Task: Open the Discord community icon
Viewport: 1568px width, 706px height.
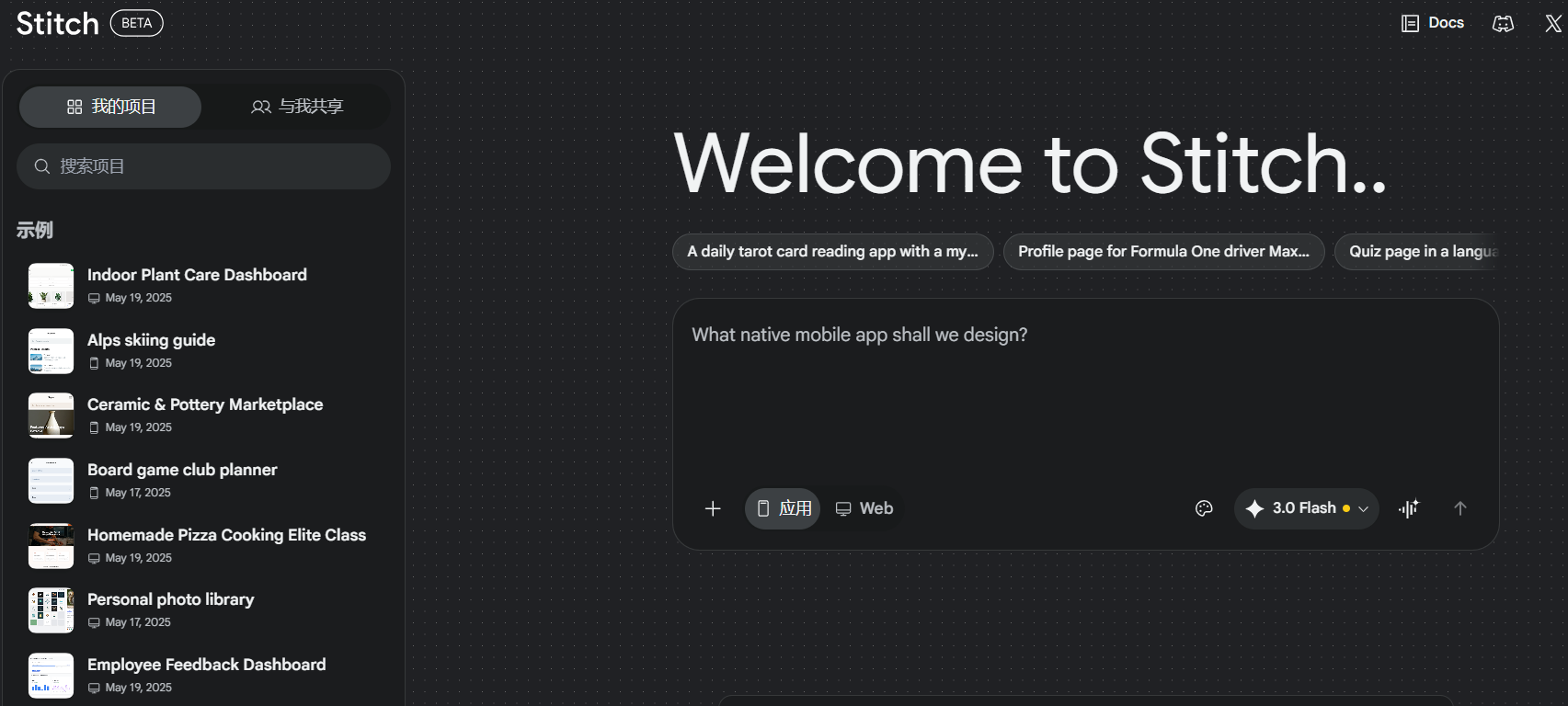Action: (x=1503, y=24)
